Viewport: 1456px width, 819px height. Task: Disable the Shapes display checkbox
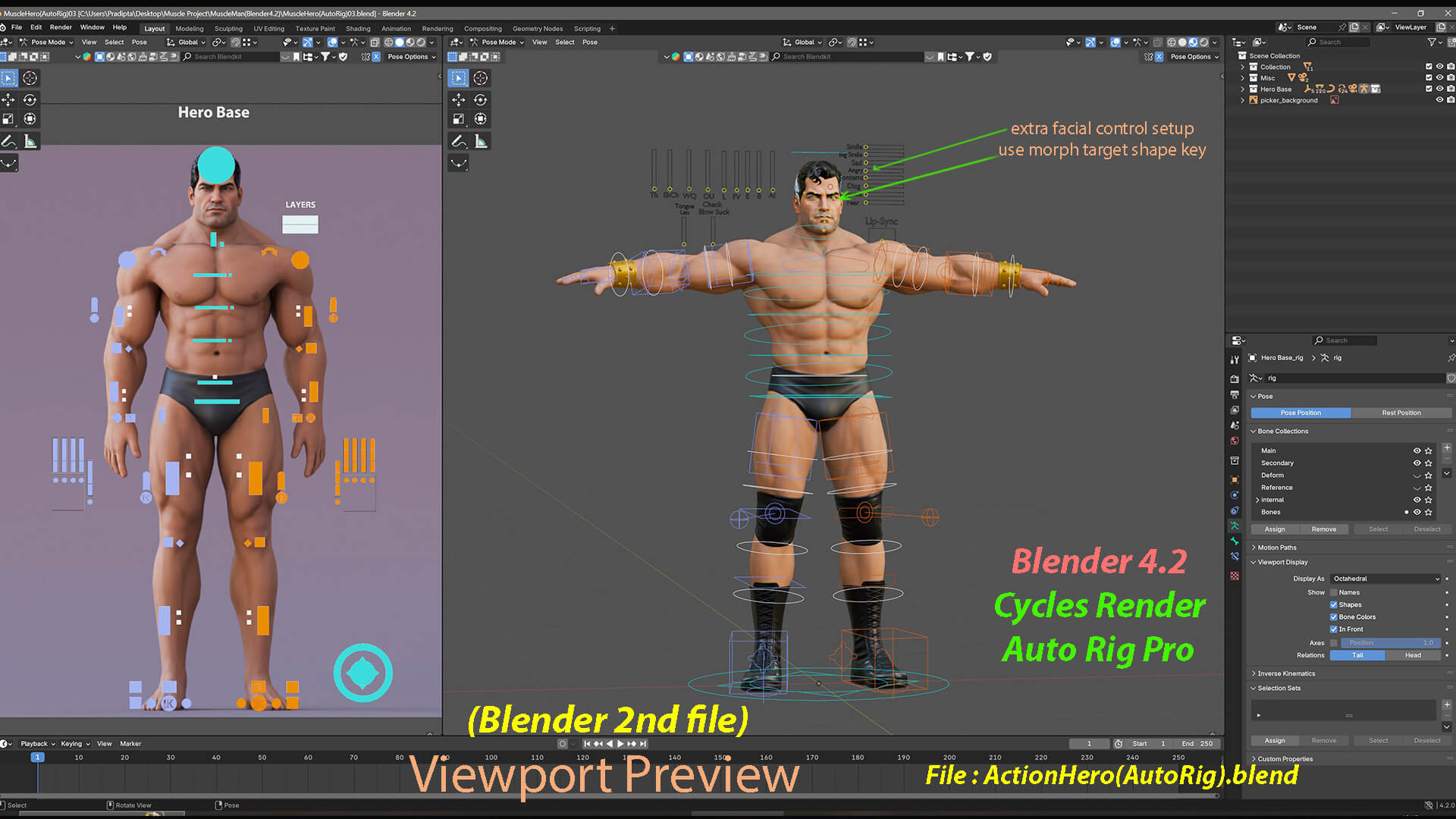pyautogui.click(x=1334, y=605)
